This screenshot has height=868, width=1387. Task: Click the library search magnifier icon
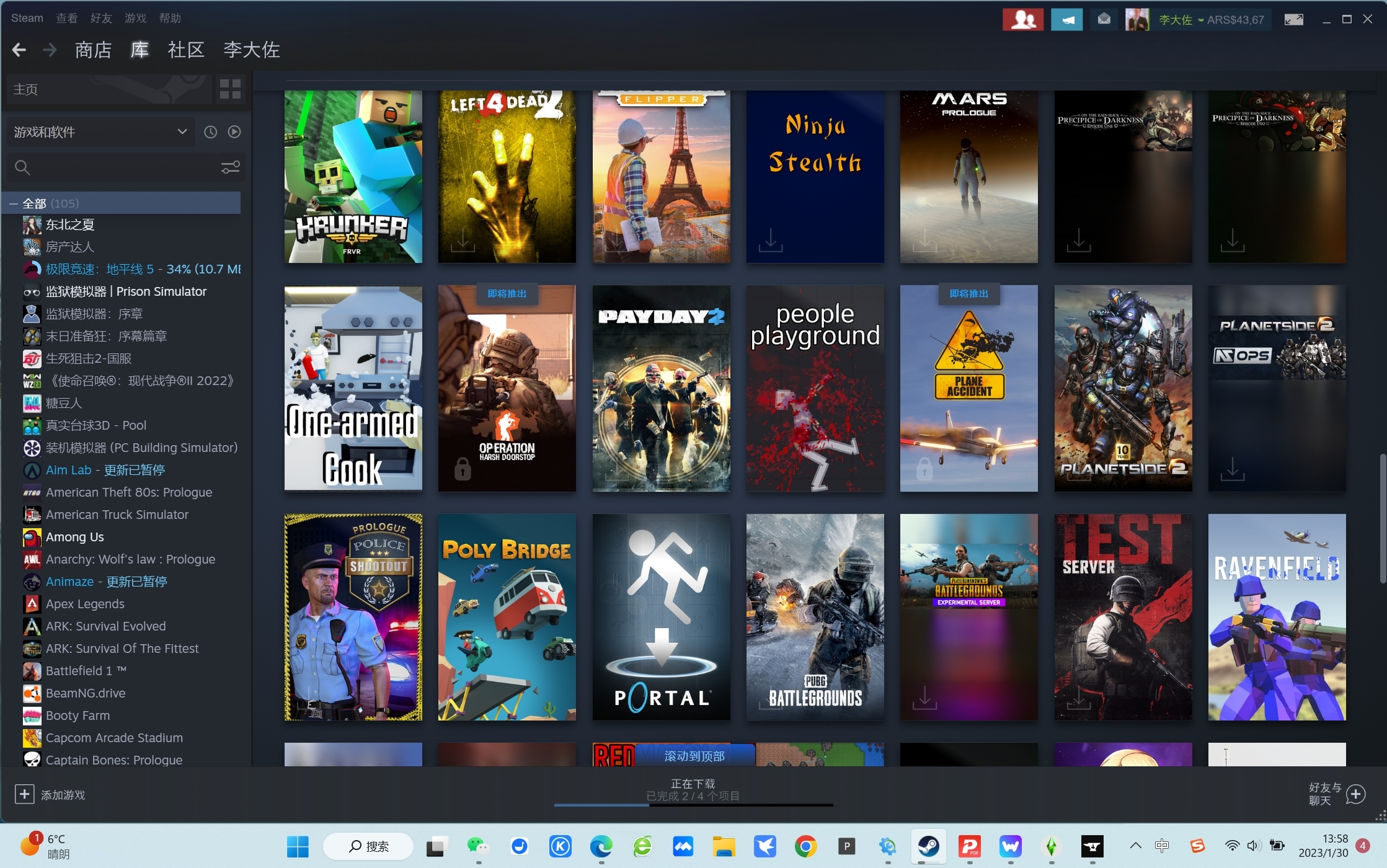coord(22,167)
